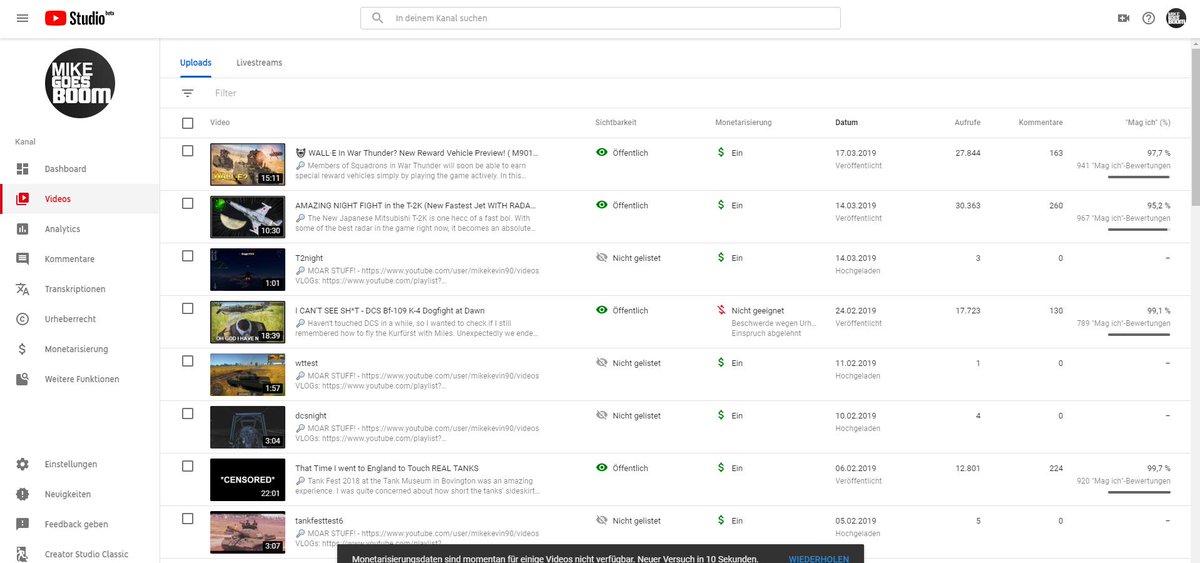Screen dimensions: 1200x563
Task: Open That Time I went to England title
Action: (387, 467)
